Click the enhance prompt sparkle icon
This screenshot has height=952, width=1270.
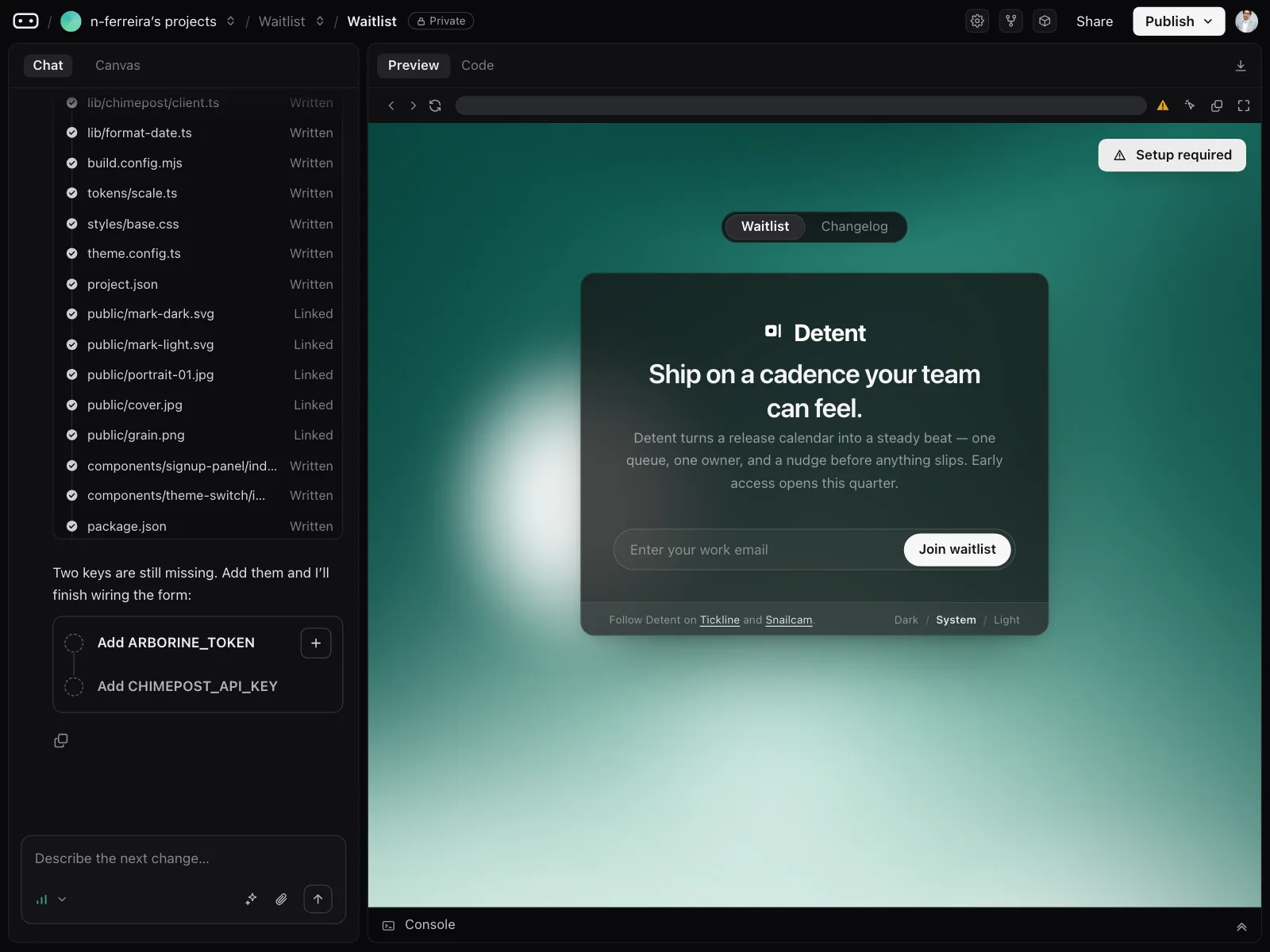(251, 899)
